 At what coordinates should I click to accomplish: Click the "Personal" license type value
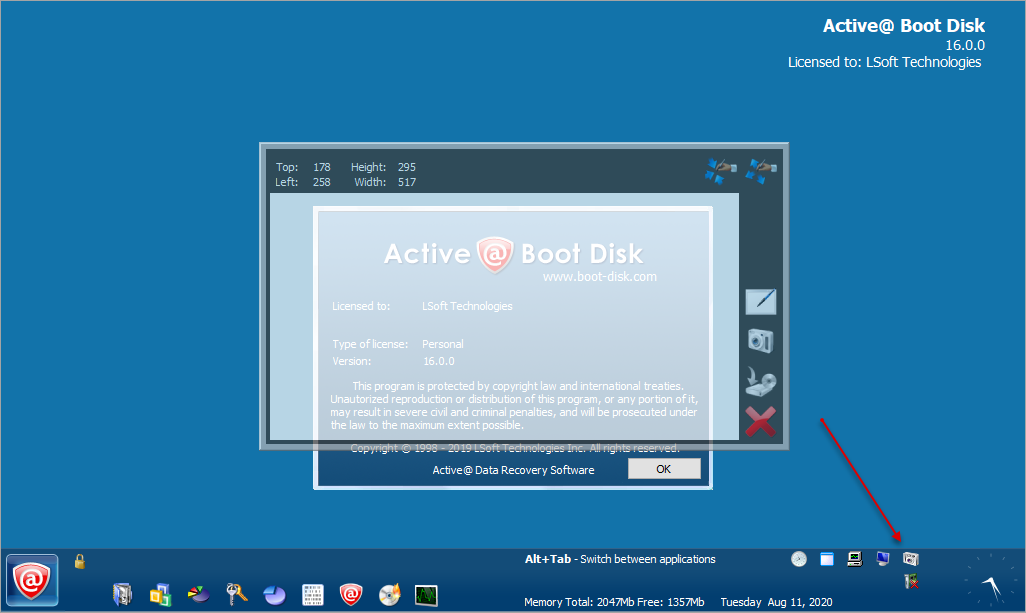tap(442, 343)
